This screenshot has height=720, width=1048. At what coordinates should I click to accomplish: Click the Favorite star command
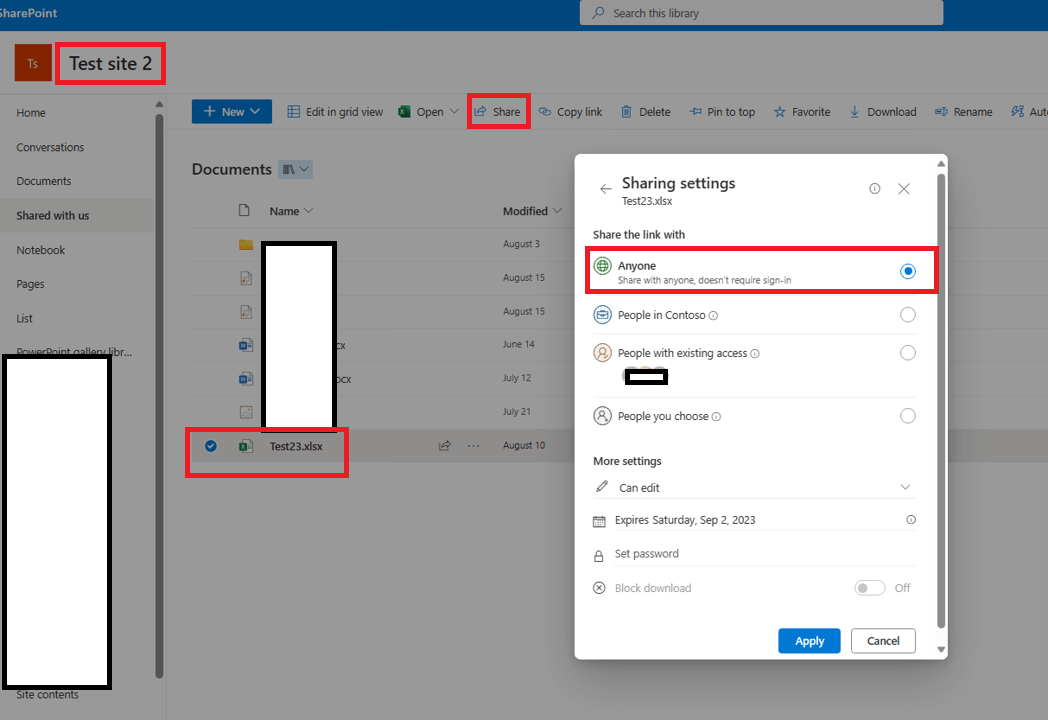tap(802, 112)
